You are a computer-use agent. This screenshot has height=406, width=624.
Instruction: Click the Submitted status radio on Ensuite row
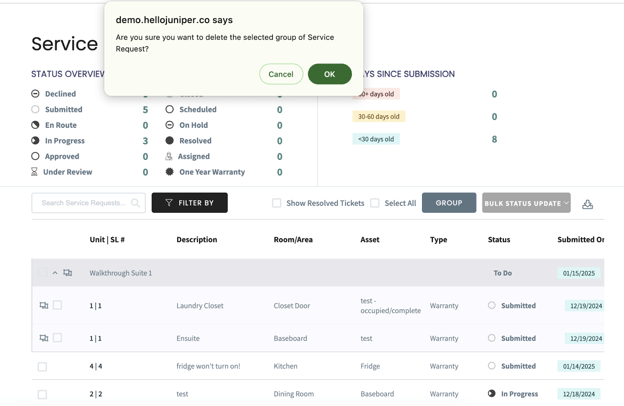(492, 338)
